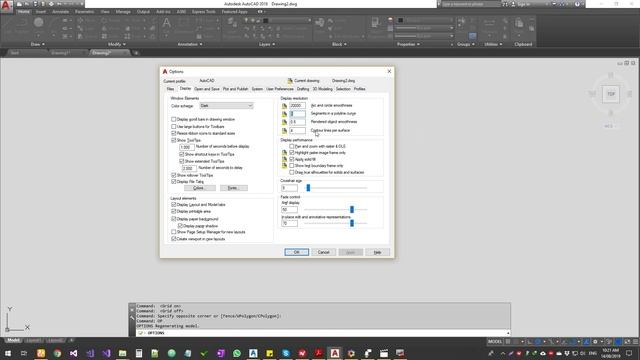Click the Insert block icon
This screenshot has height=360, width=640.
[x=320, y=22]
